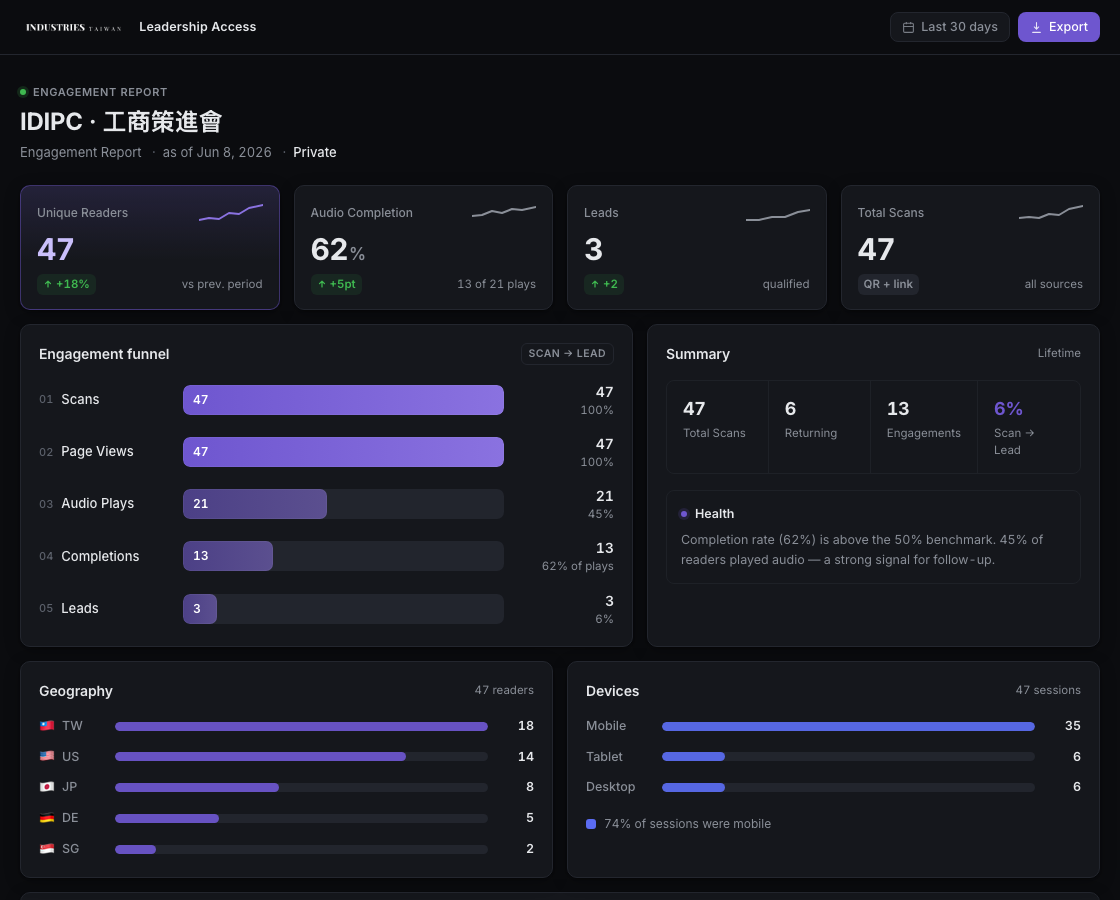Click the 47 readers count label
Screen dimensions: 1120x900
[504, 690]
